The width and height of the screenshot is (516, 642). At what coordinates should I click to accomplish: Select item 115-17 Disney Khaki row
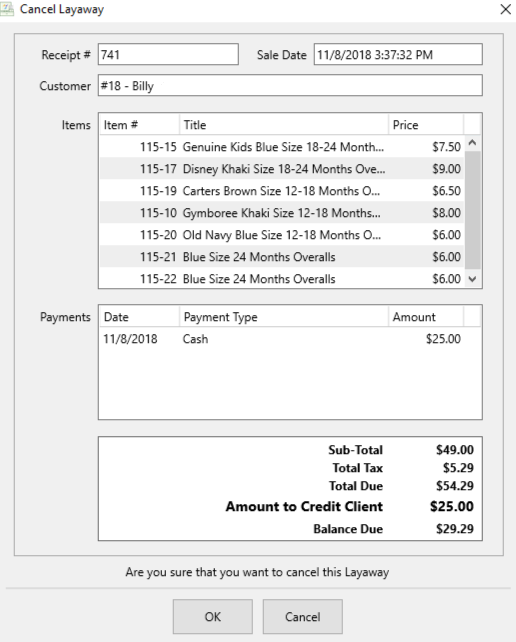tap(282, 169)
